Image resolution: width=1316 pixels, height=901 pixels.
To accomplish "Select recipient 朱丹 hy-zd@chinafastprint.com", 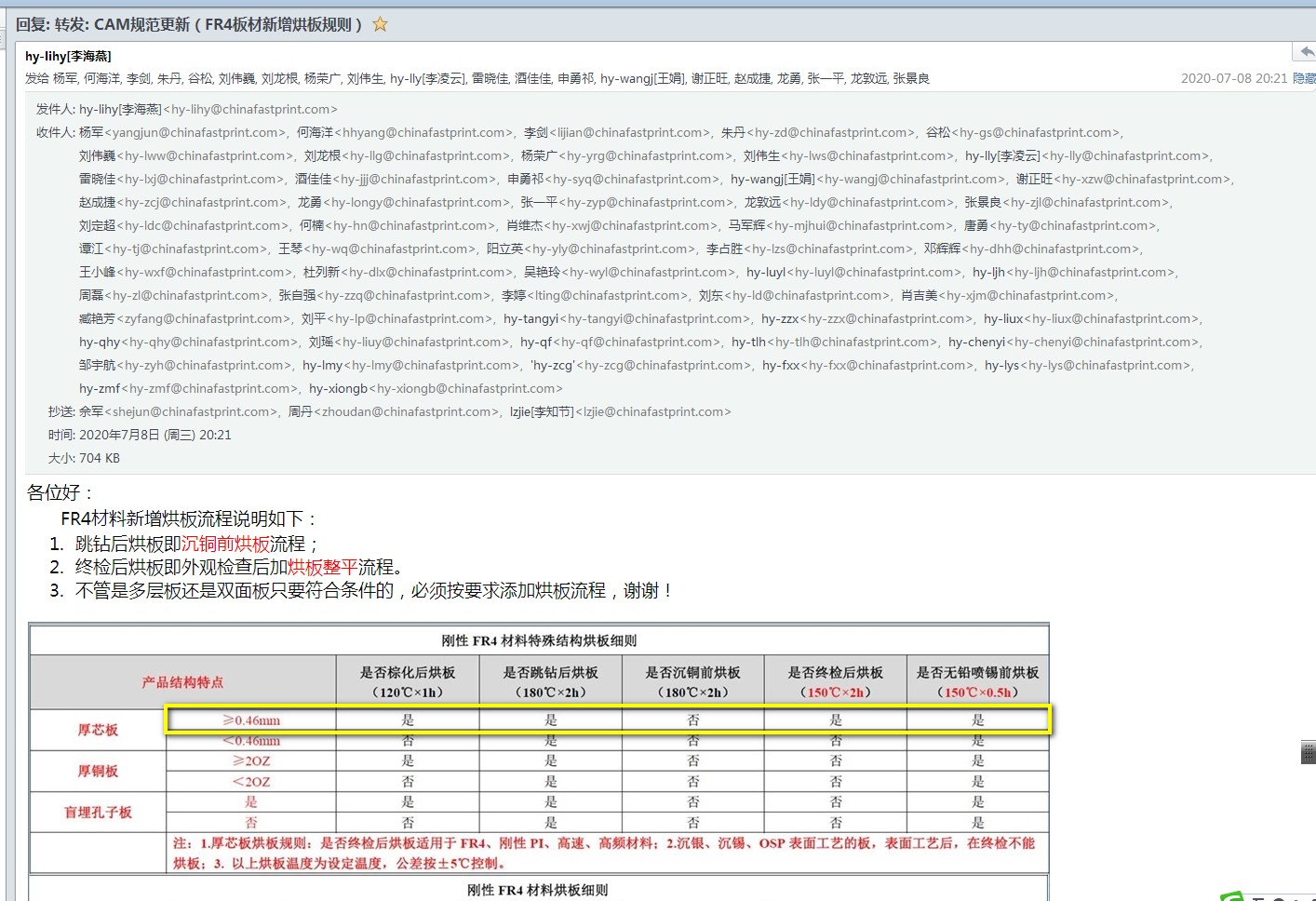I will (818, 133).
